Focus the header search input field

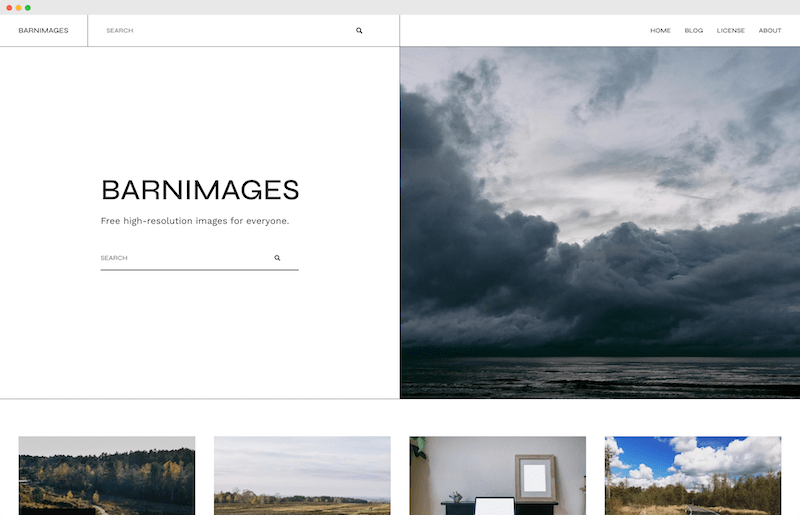pos(220,31)
